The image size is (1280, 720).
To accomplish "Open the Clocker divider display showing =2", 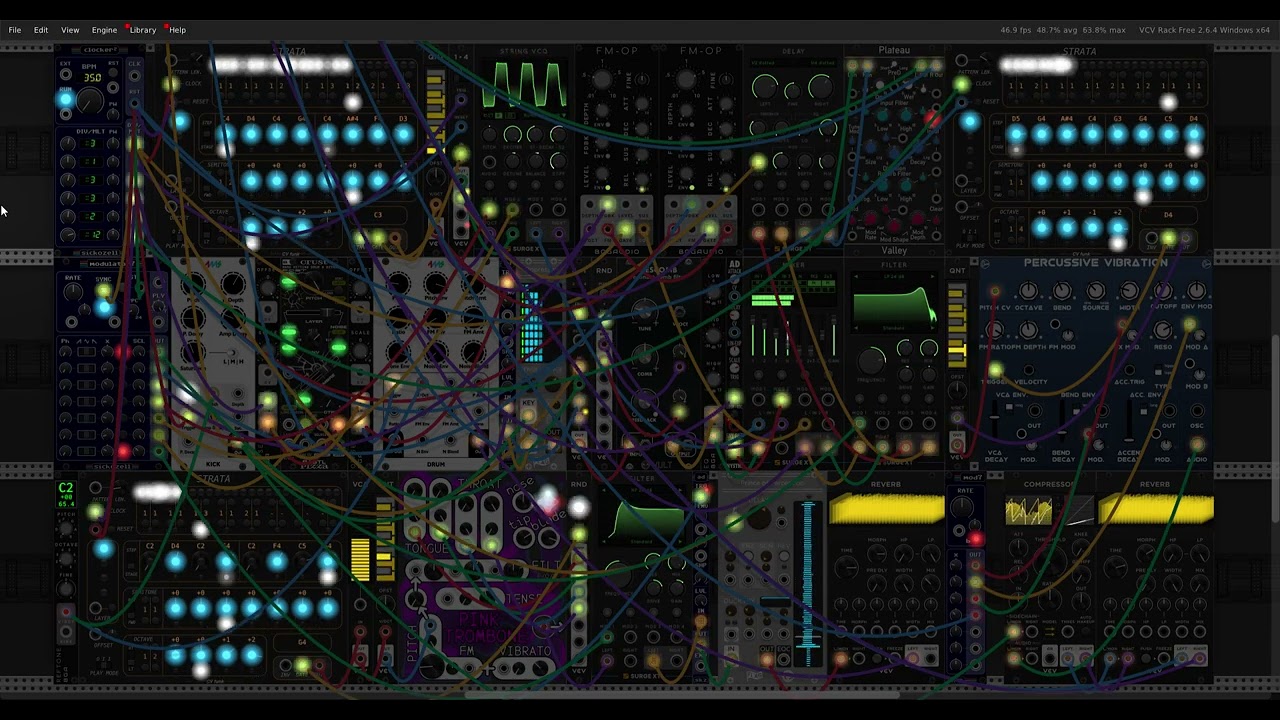I will click(91, 217).
